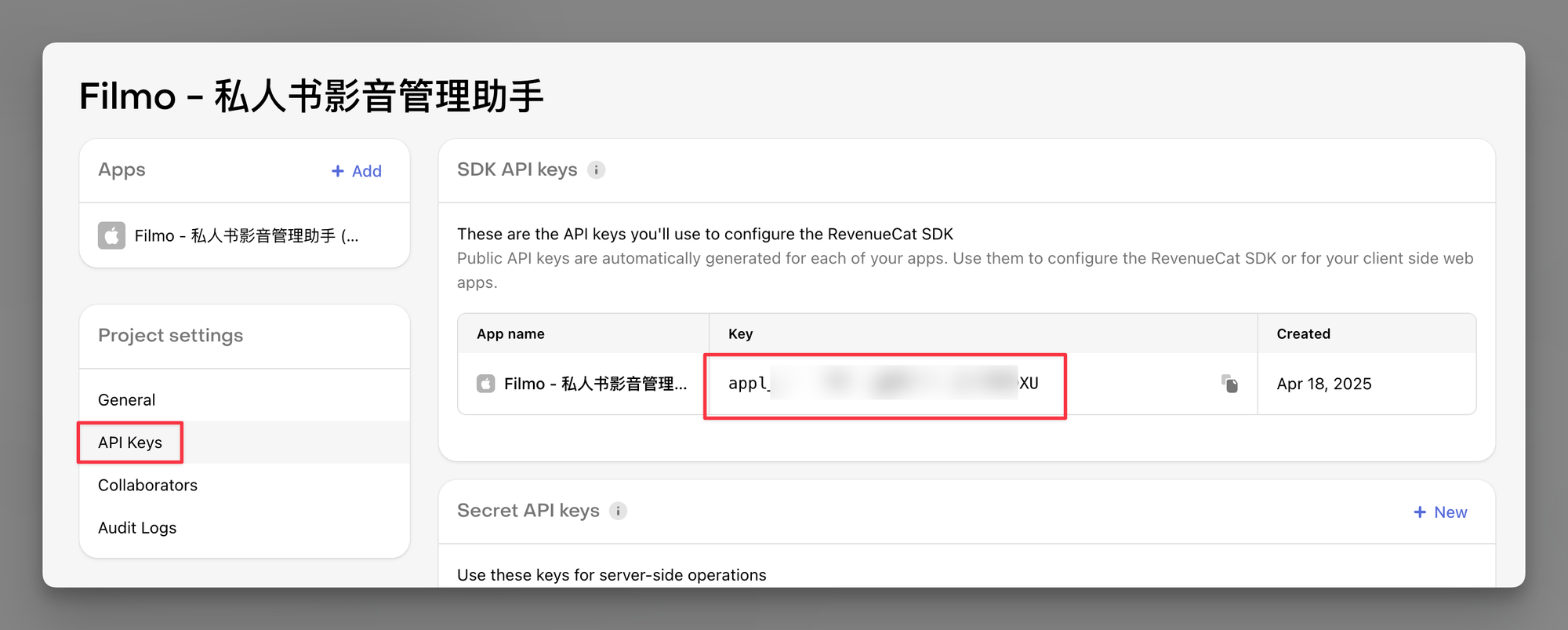Create a New secret API key
1568x630 pixels.
pos(1440,512)
